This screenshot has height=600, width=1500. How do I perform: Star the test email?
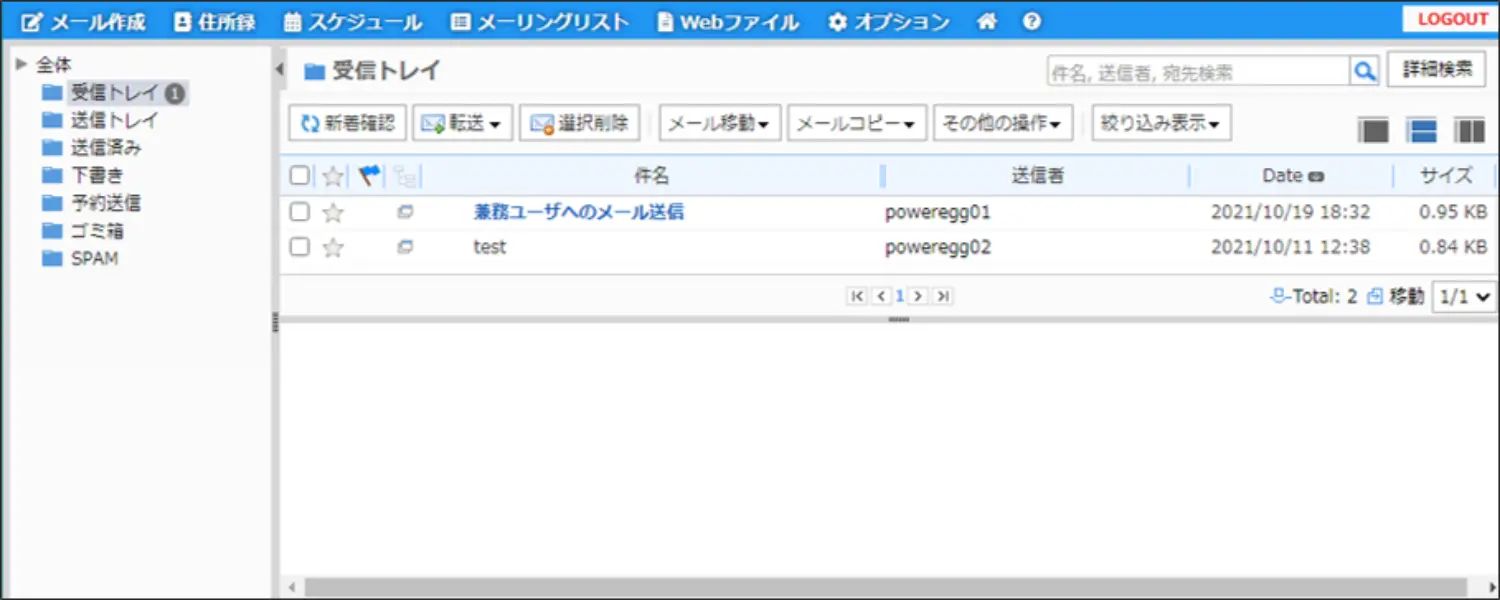coord(333,247)
